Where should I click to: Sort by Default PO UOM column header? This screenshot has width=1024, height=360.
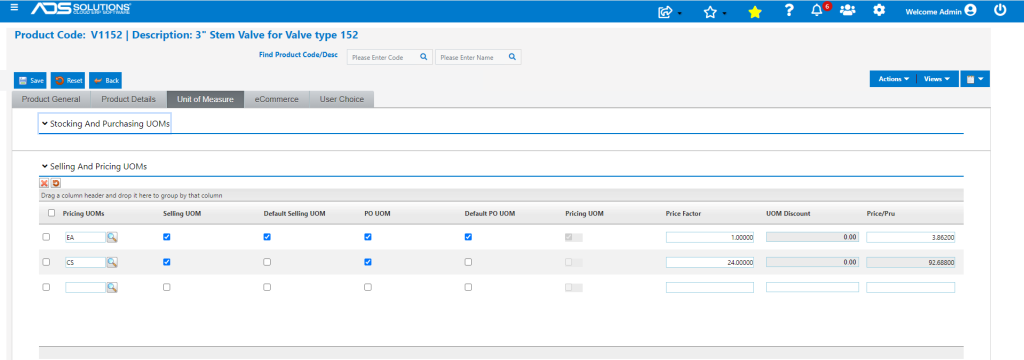pyautogui.click(x=490, y=213)
